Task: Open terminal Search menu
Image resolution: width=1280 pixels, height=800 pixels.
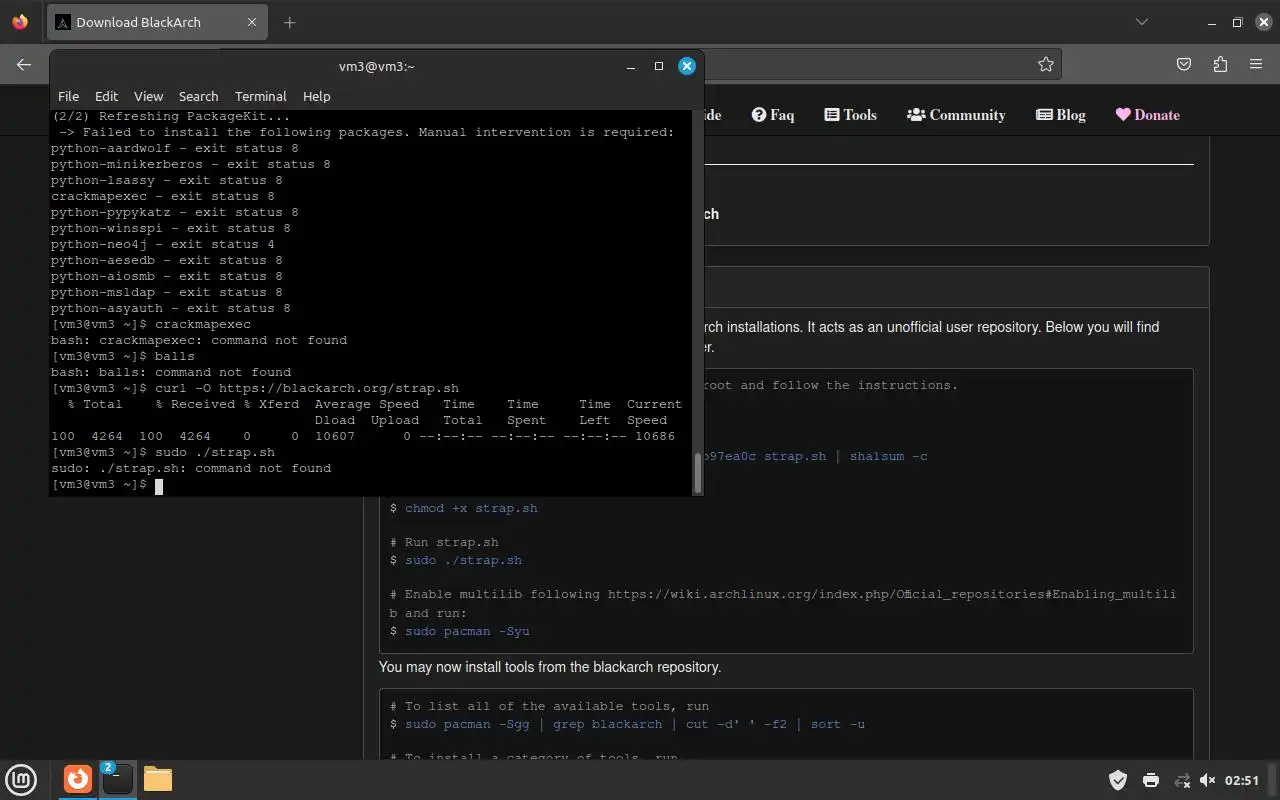Action: (x=198, y=96)
